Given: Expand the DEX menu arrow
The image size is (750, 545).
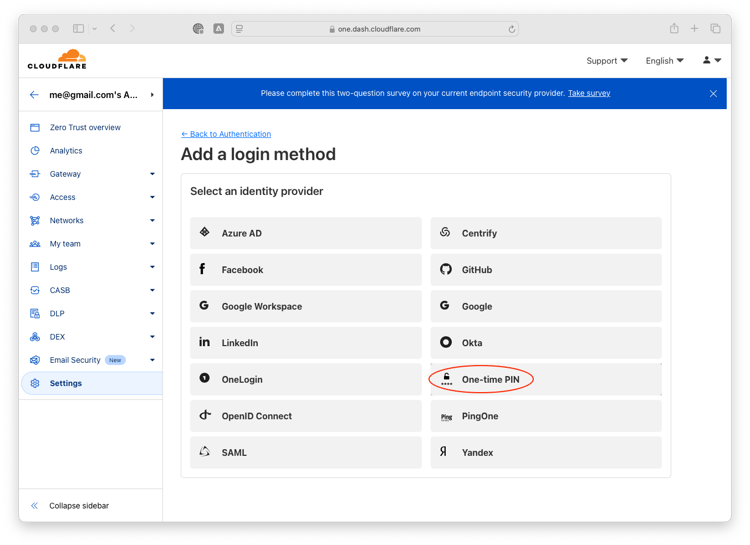Looking at the screenshot, I should [152, 337].
